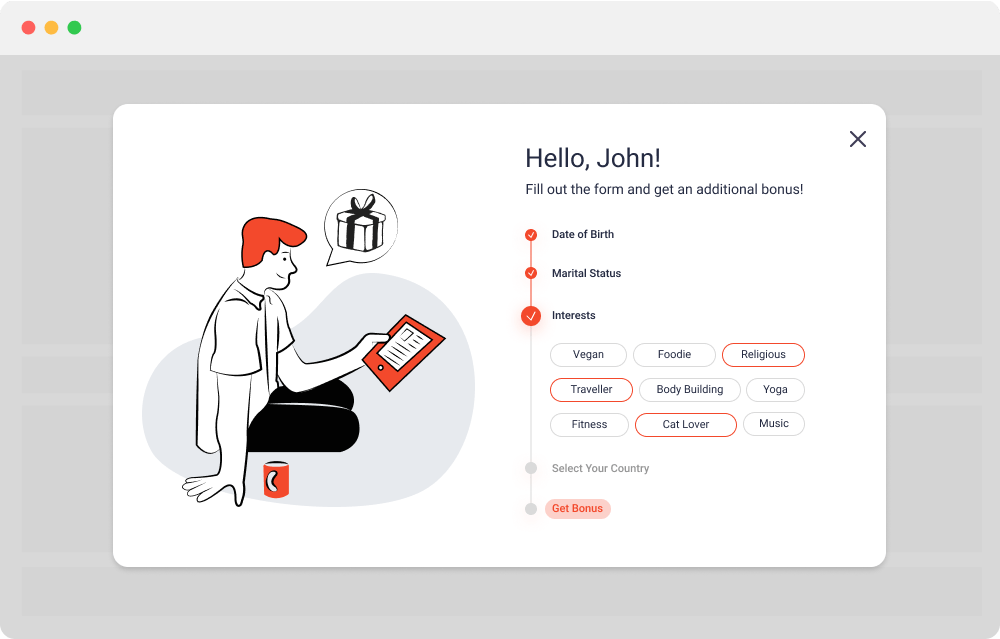Click the checkmark icon next to Marital Status
This screenshot has width=1000, height=639.
point(530,273)
